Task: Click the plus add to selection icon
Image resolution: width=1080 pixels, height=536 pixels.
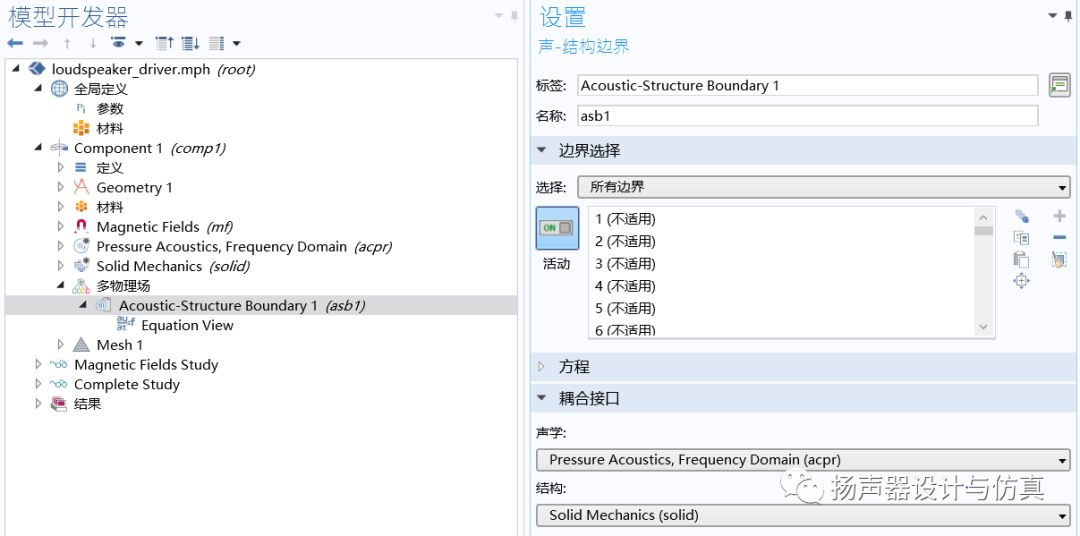Action: [x=1059, y=216]
